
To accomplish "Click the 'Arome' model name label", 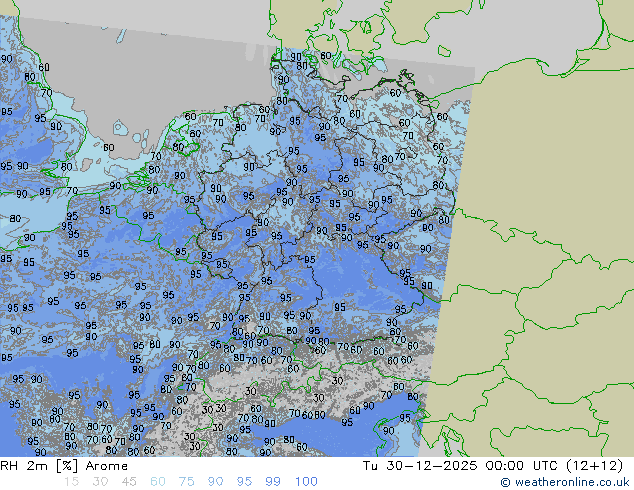I will 107,466.
